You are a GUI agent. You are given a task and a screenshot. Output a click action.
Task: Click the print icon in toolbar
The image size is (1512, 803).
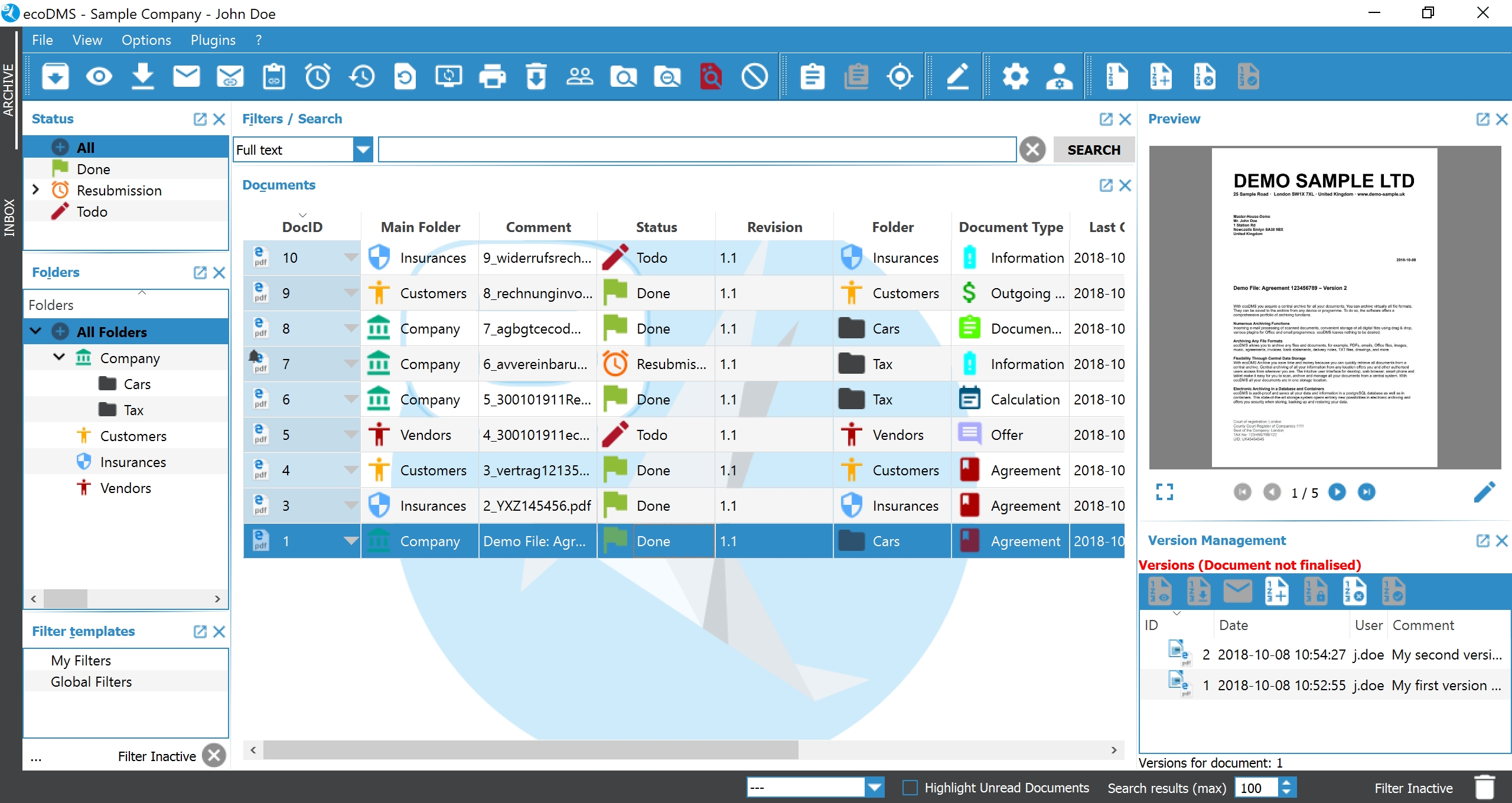[x=492, y=77]
